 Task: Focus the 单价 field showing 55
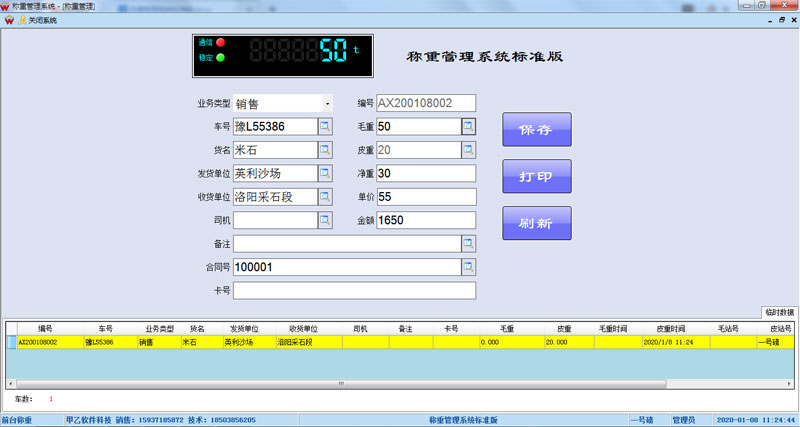(425, 197)
